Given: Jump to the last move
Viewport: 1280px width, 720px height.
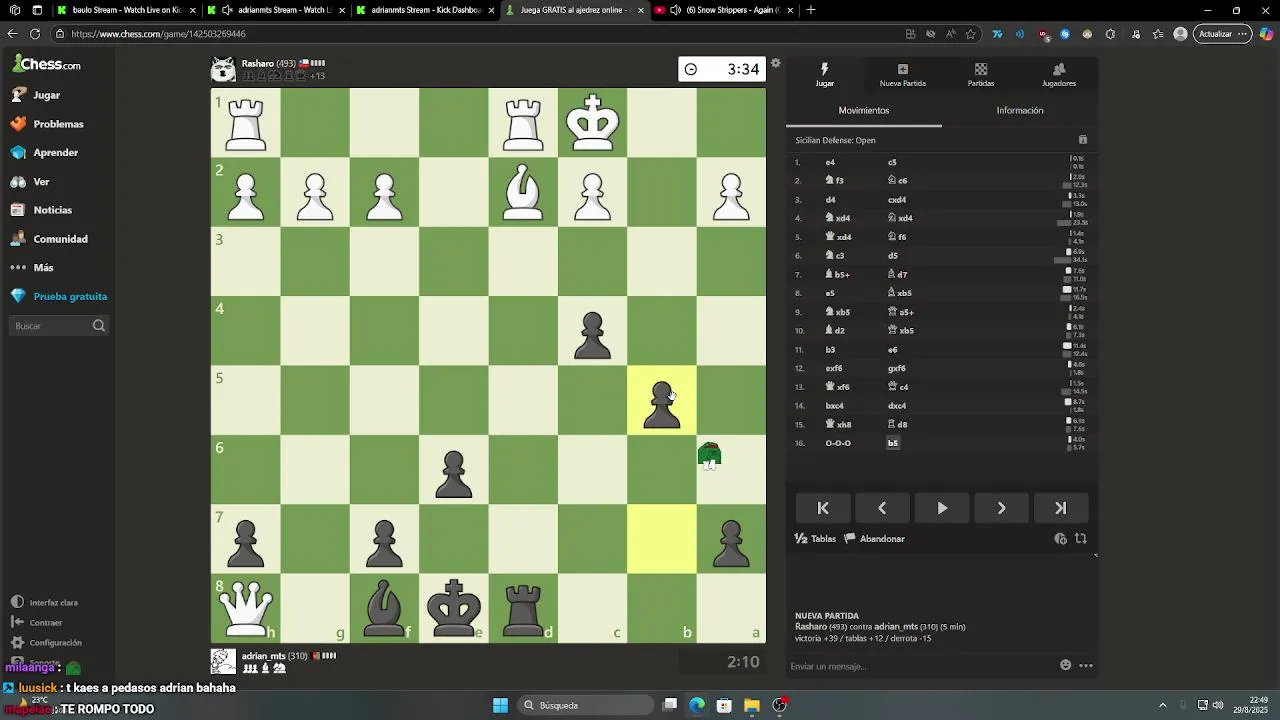Looking at the screenshot, I should (x=1061, y=508).
